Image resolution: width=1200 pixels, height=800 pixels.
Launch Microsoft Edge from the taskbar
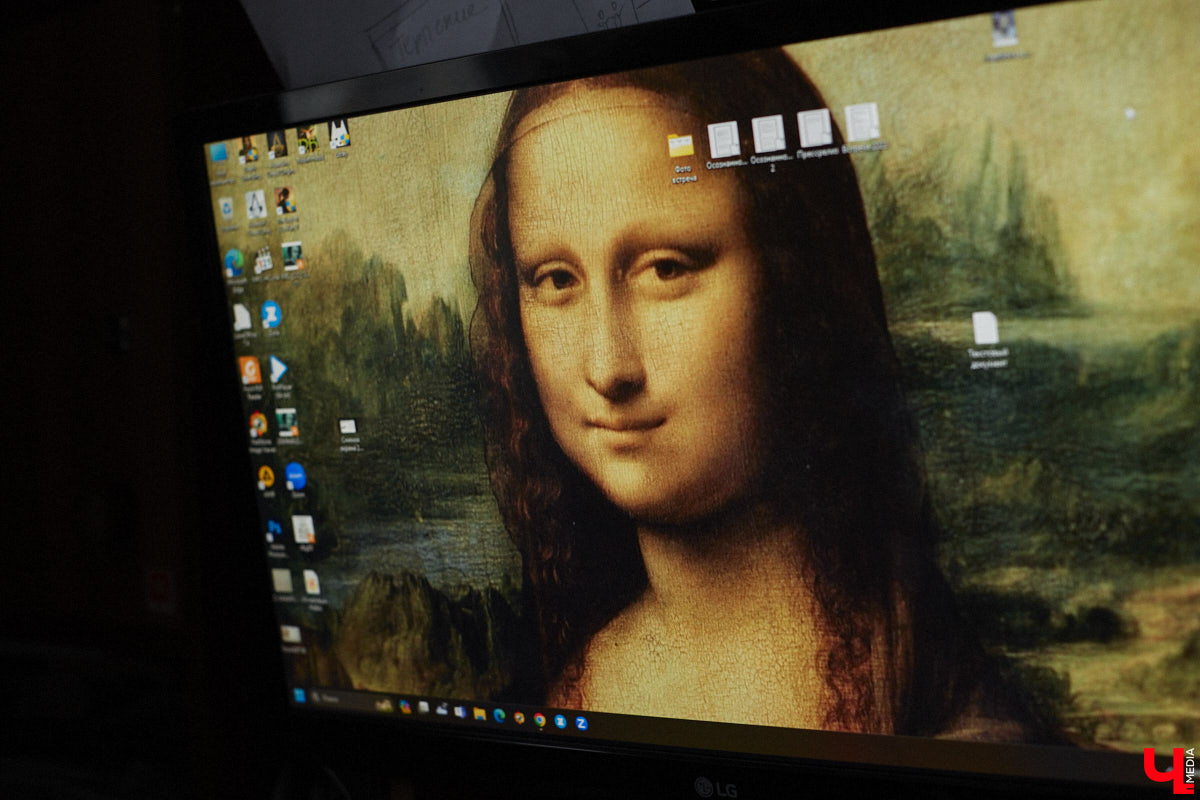pos(499,715)
